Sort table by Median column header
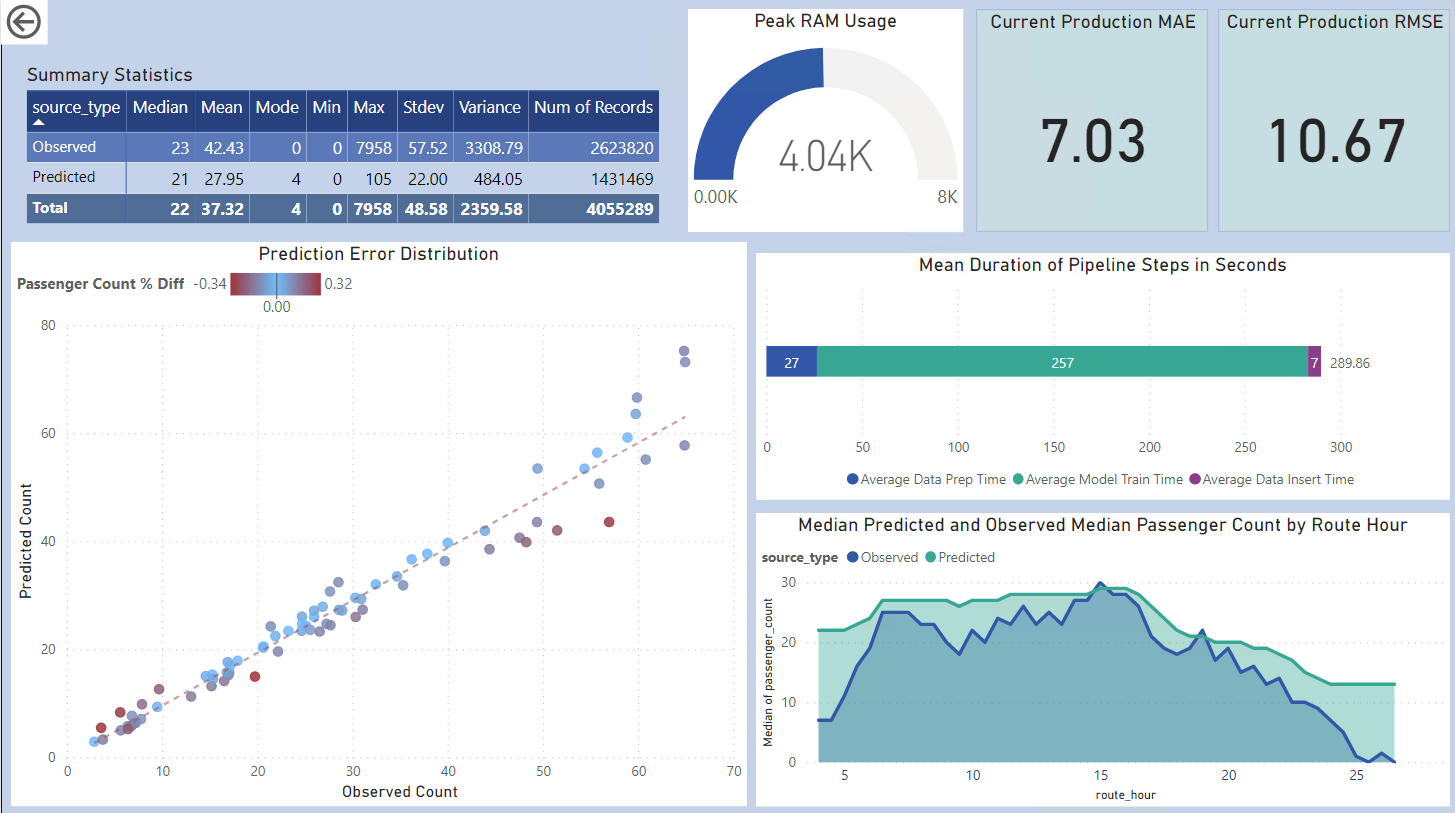Screen dimensions: 1455x813 click(160, 108)
